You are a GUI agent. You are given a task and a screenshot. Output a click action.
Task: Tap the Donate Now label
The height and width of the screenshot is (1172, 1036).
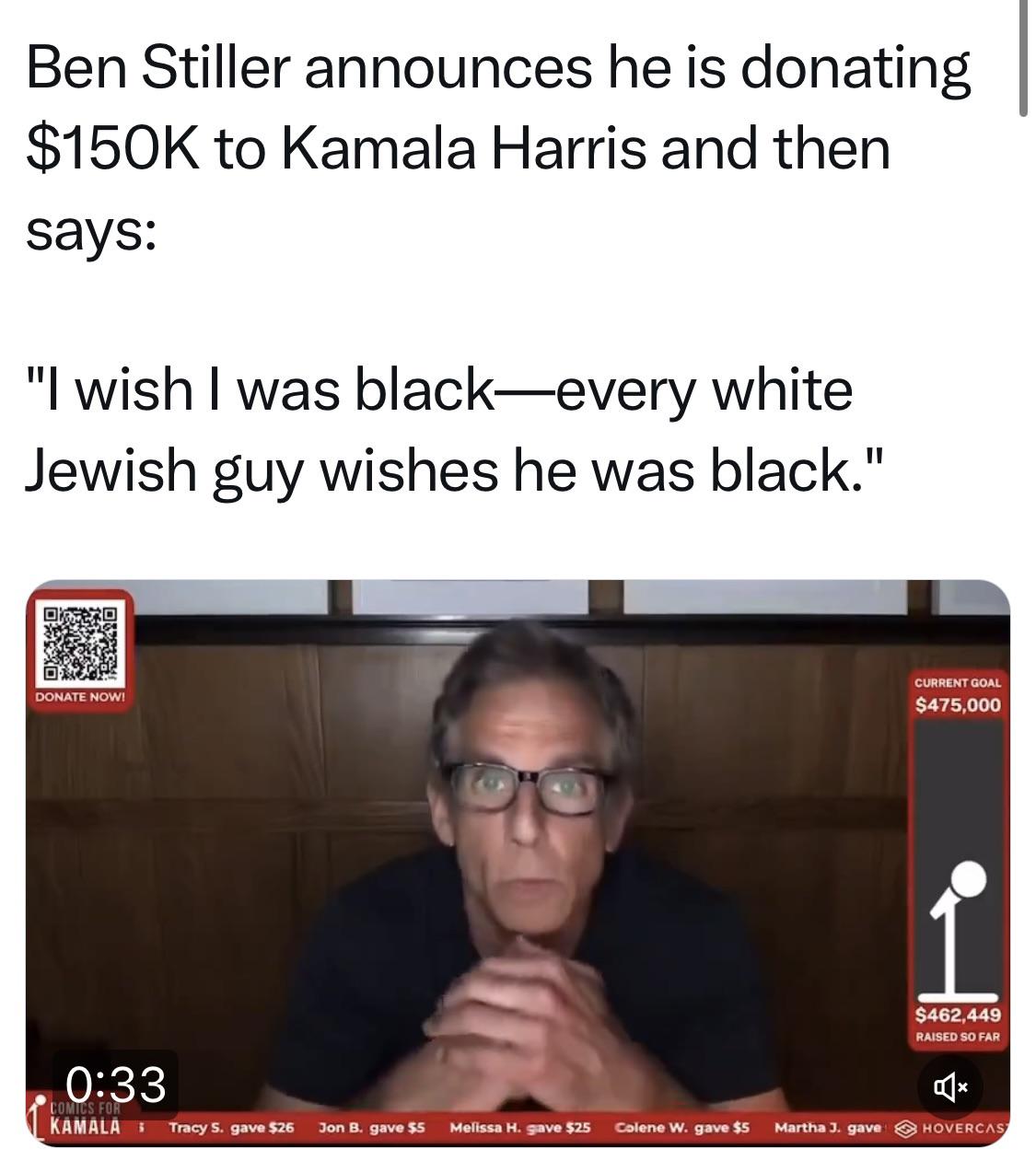pyautogui.click(x=79, y=697)
